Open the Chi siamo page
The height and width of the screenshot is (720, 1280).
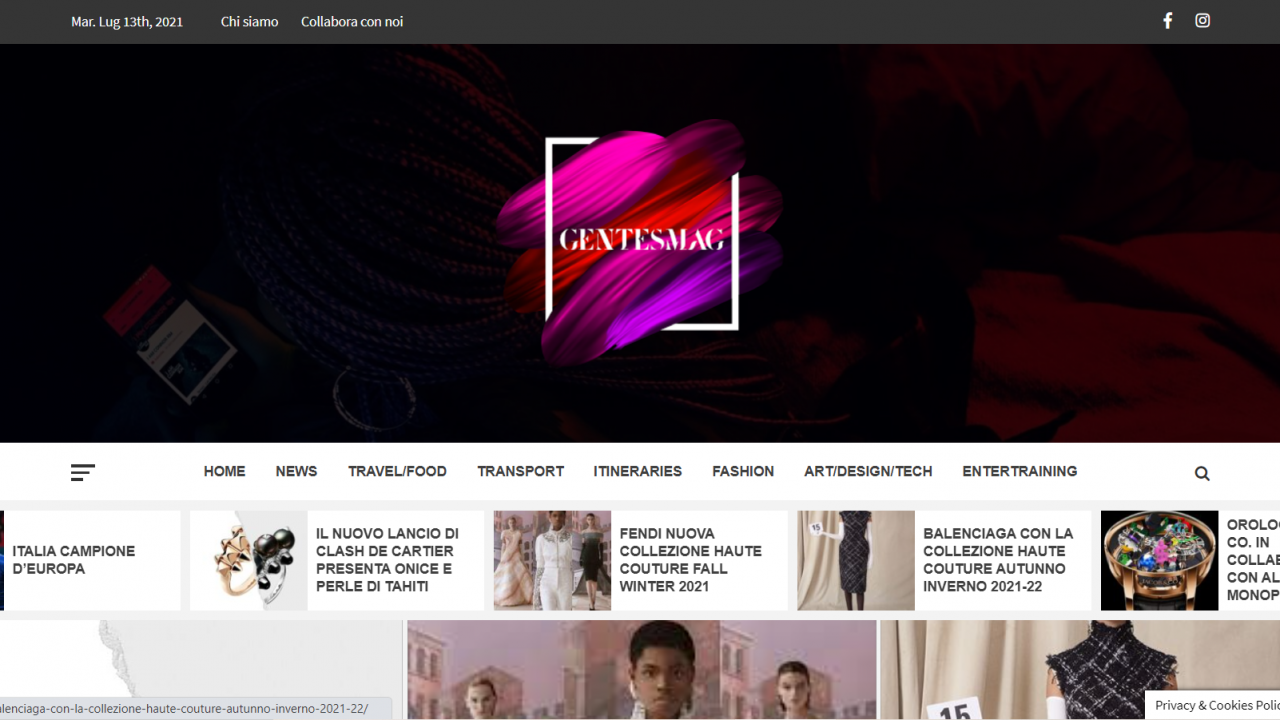pos(249,21)
